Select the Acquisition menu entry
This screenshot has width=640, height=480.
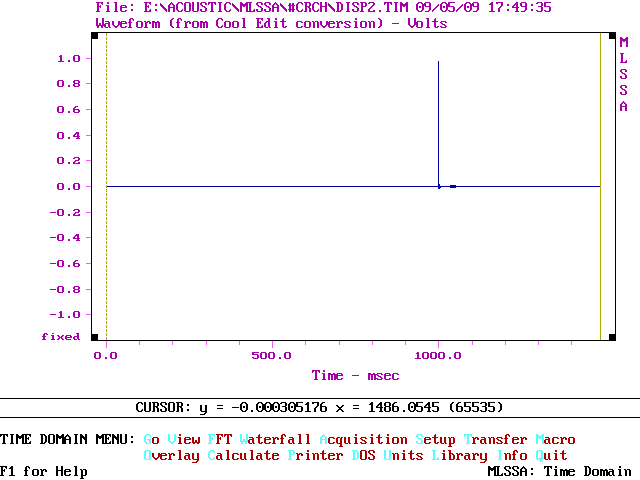coord(363,440)
